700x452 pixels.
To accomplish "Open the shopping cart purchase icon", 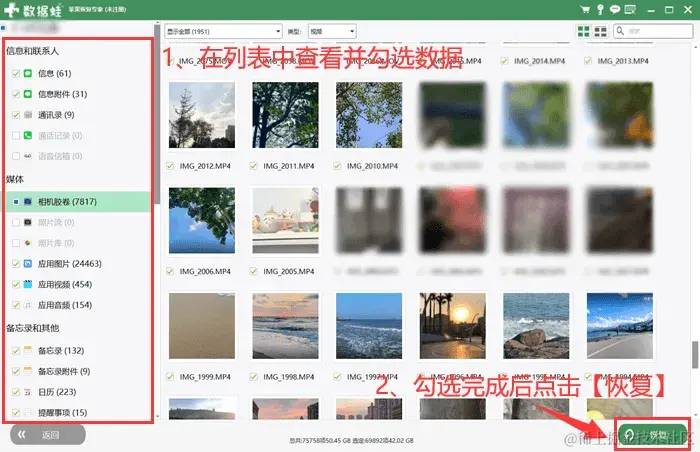I will point(584,9).
